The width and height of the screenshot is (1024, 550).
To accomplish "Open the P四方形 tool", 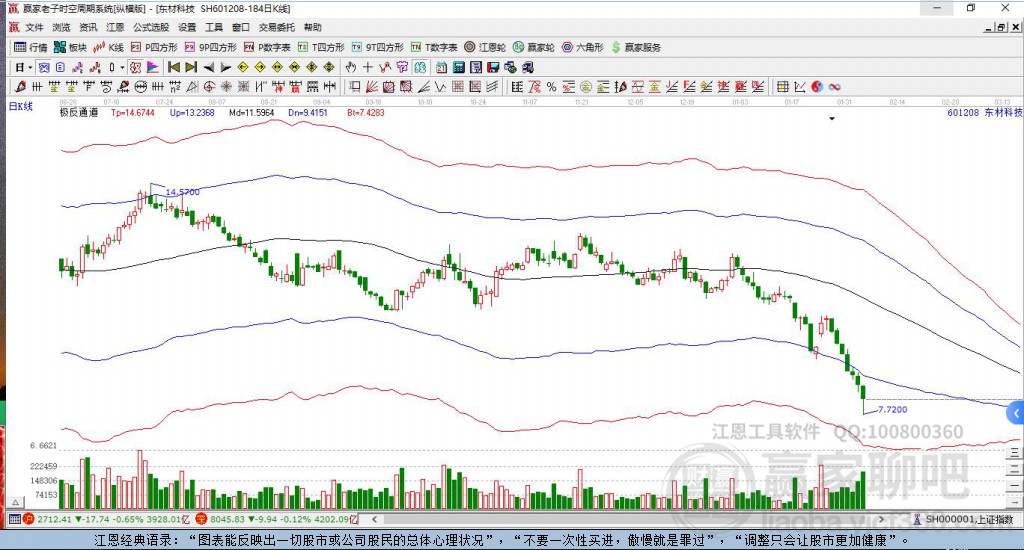I will pos(154,47).
